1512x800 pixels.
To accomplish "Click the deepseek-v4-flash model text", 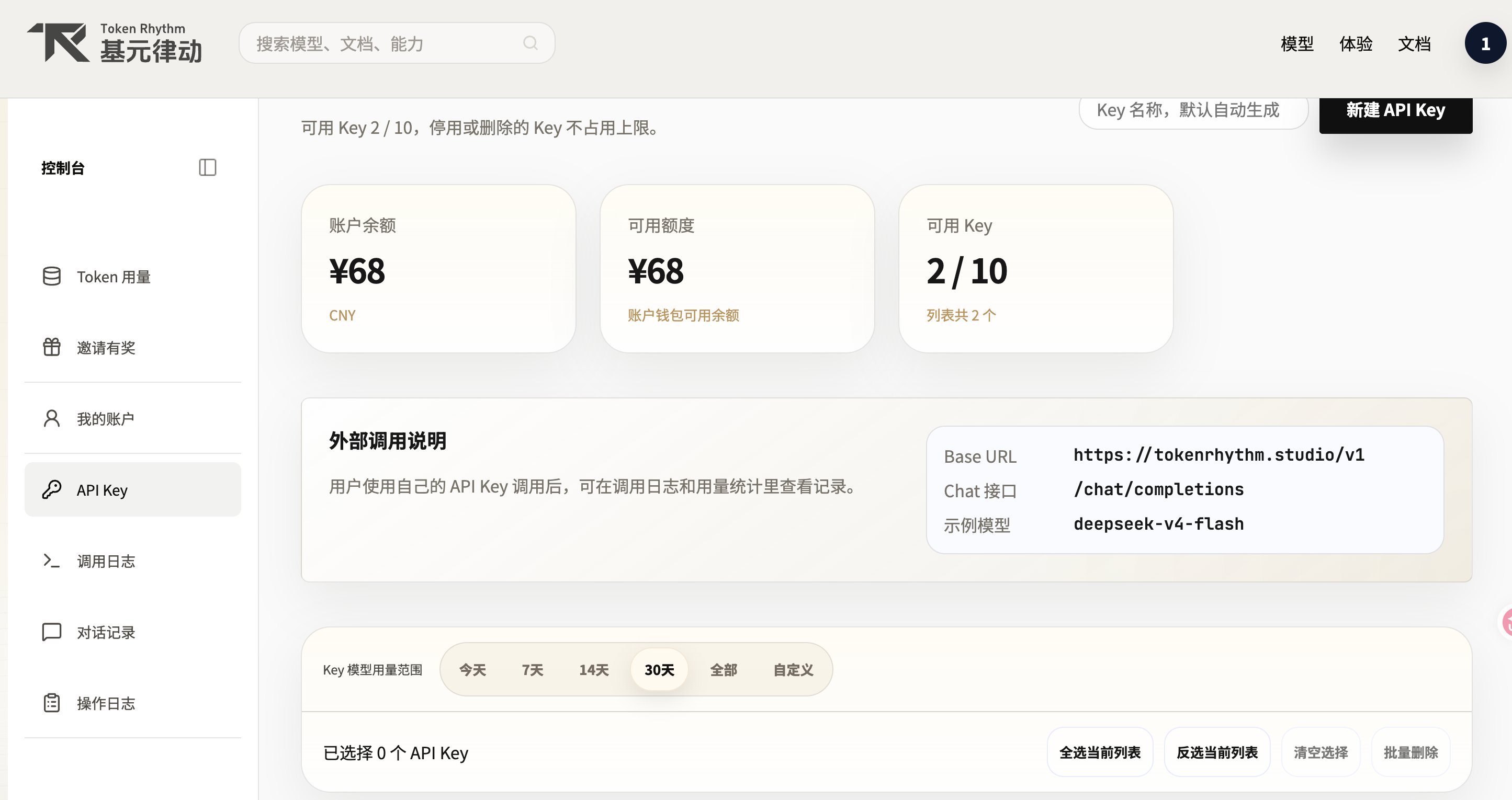I will 1159,524.
